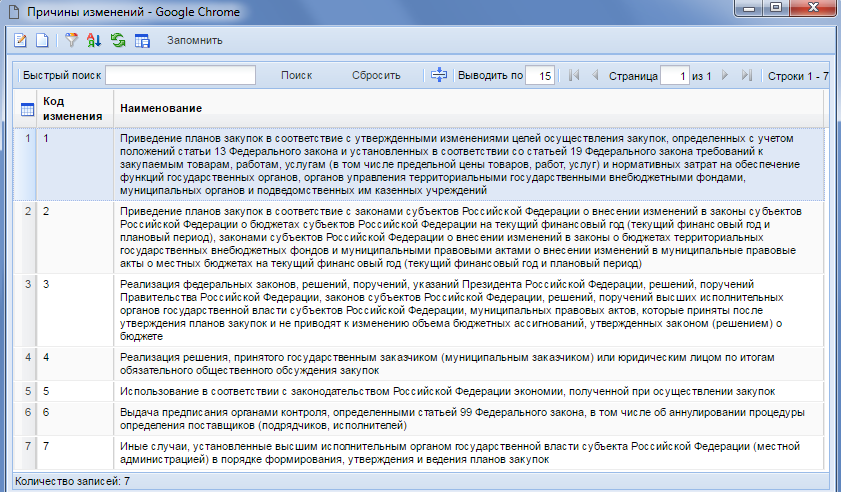The width and height of the screenshot is (841, 492).
Task: Click inside the Быстрый поиск field
Action: (180, 75)
